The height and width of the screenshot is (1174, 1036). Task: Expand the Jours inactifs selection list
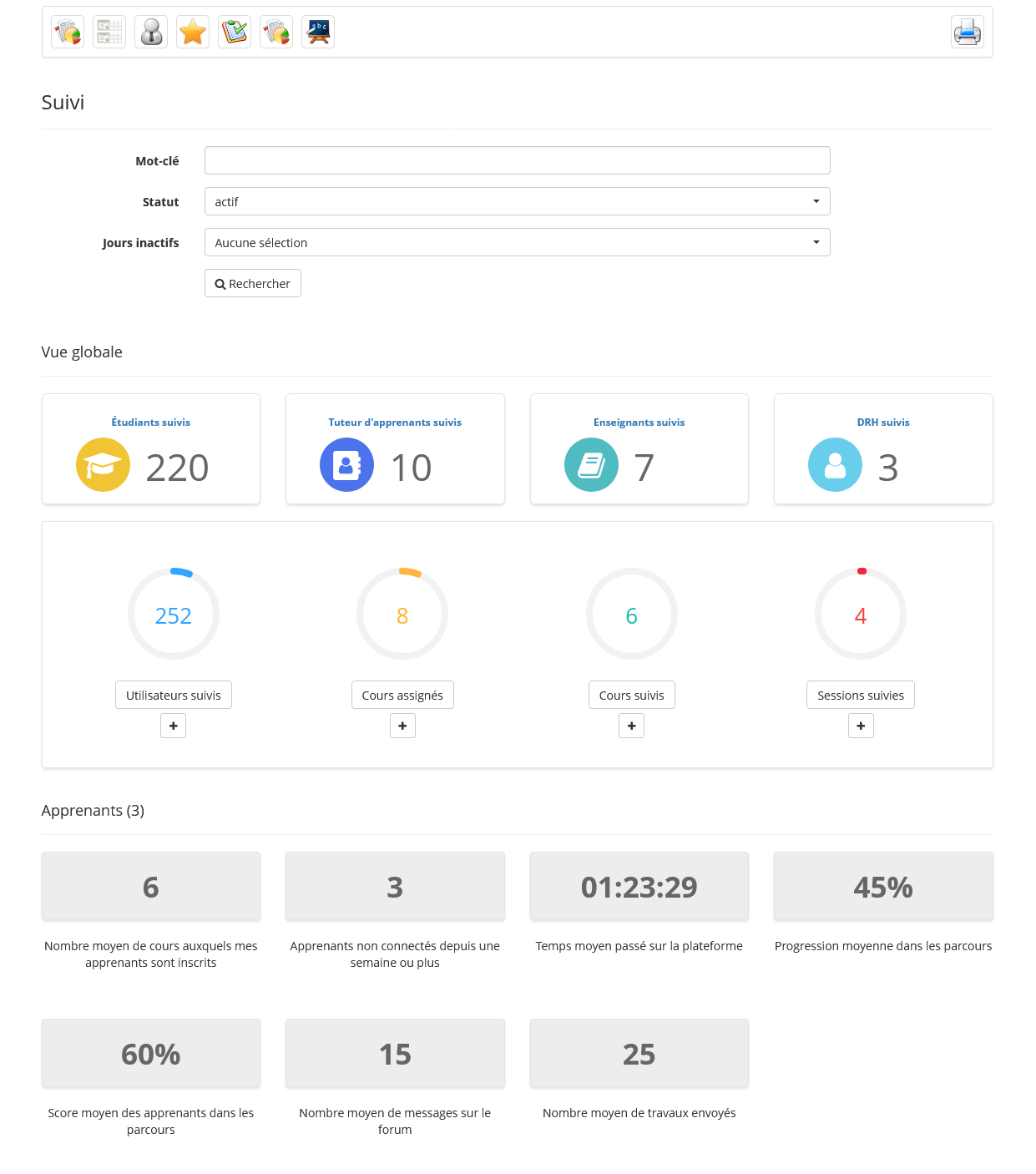pos(517,242)
